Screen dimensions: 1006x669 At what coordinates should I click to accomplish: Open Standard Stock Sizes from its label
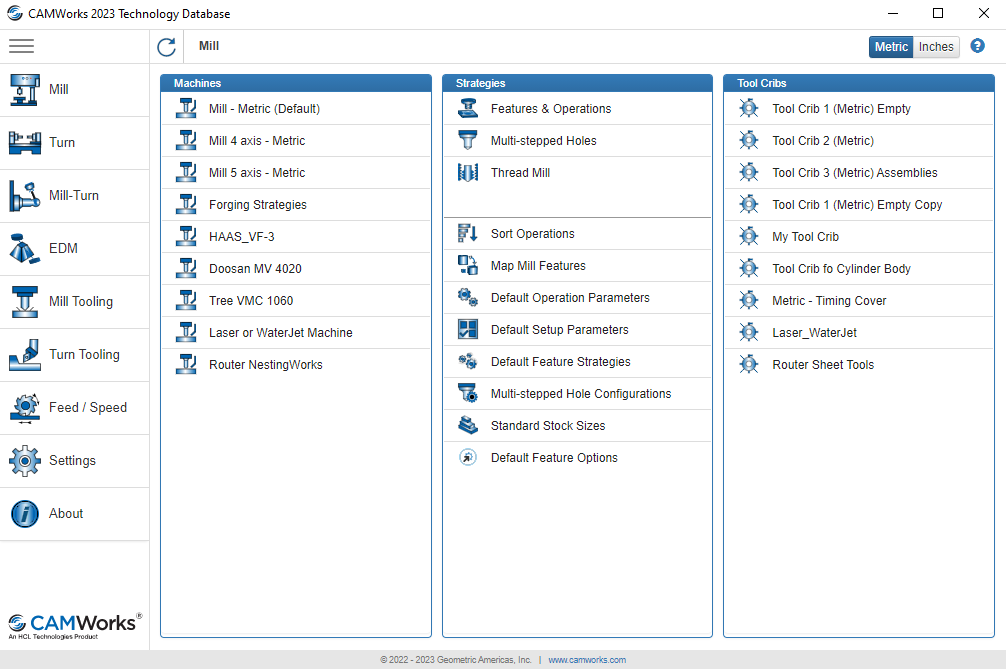coord(548,425)
